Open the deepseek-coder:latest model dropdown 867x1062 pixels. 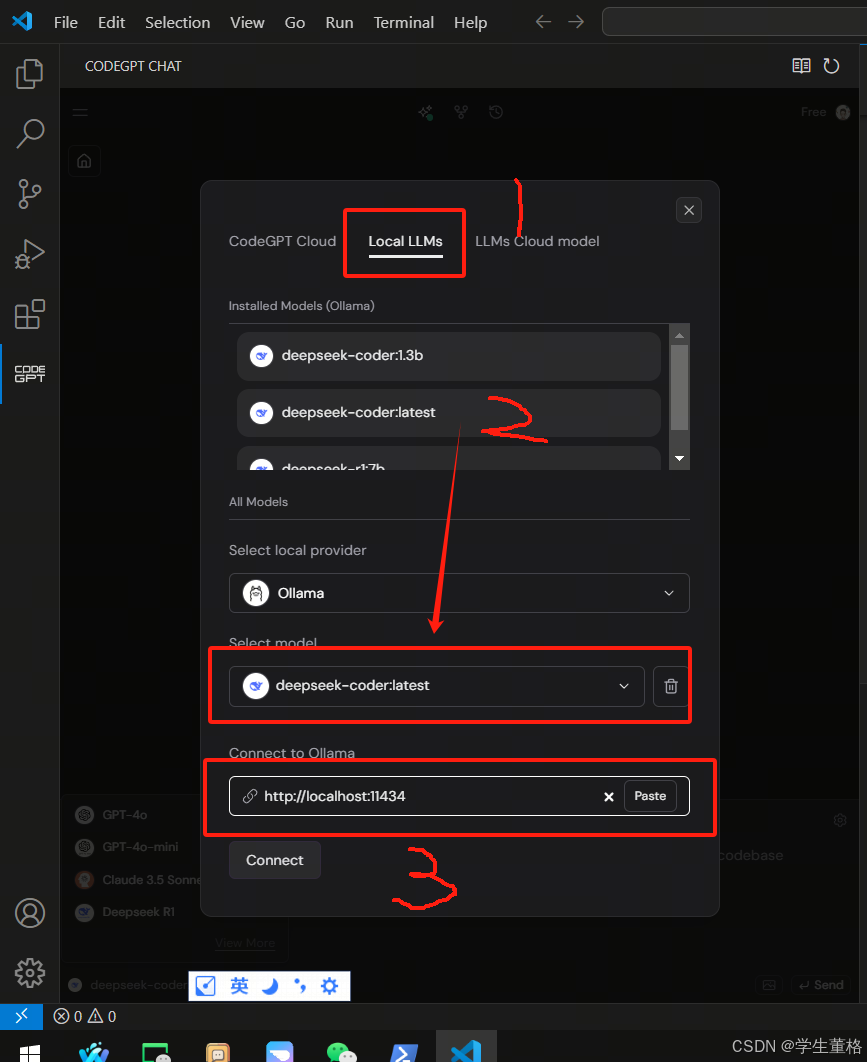[x=437, y=686]
